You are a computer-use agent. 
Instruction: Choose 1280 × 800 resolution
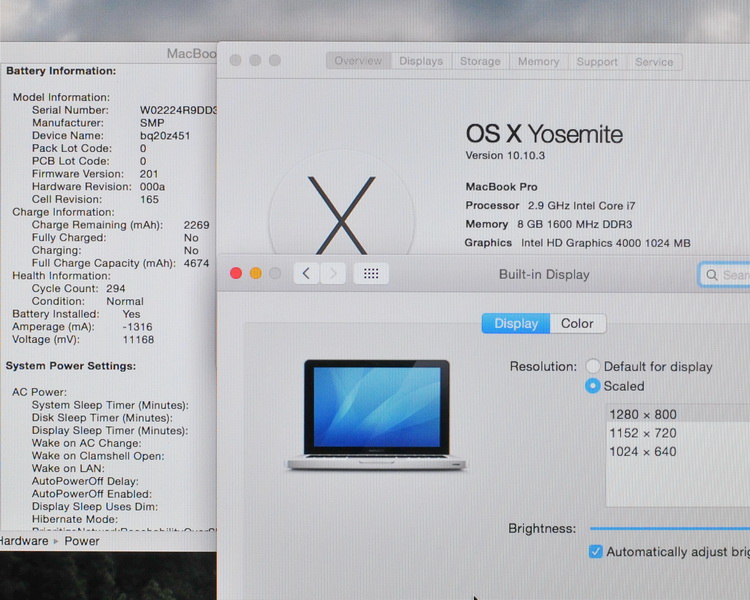point(678,414)
